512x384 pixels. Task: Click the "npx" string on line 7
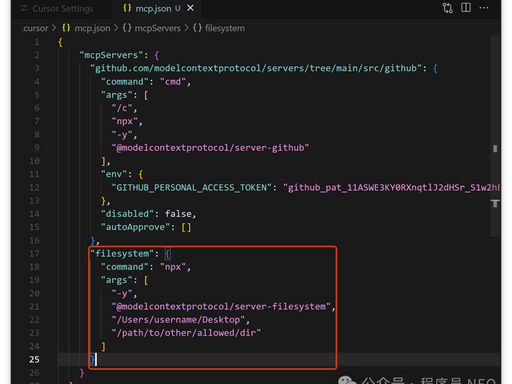(125, 121)
